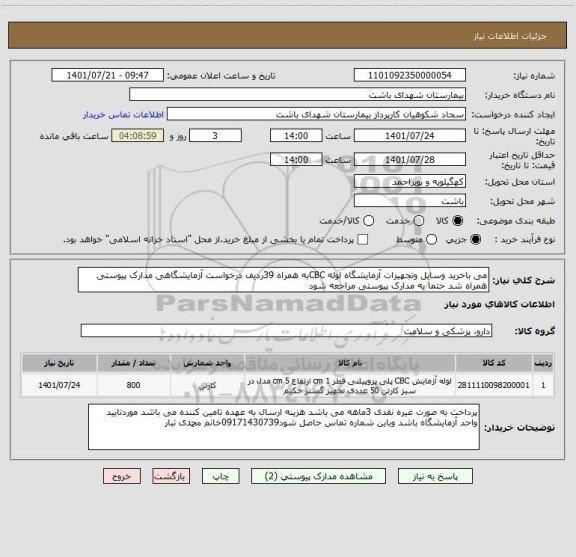Viewport: 576px width, 557px height.
Task: Click the buyer name field بیمارستان شهدای باشت
Action: (x=298, y=95)
